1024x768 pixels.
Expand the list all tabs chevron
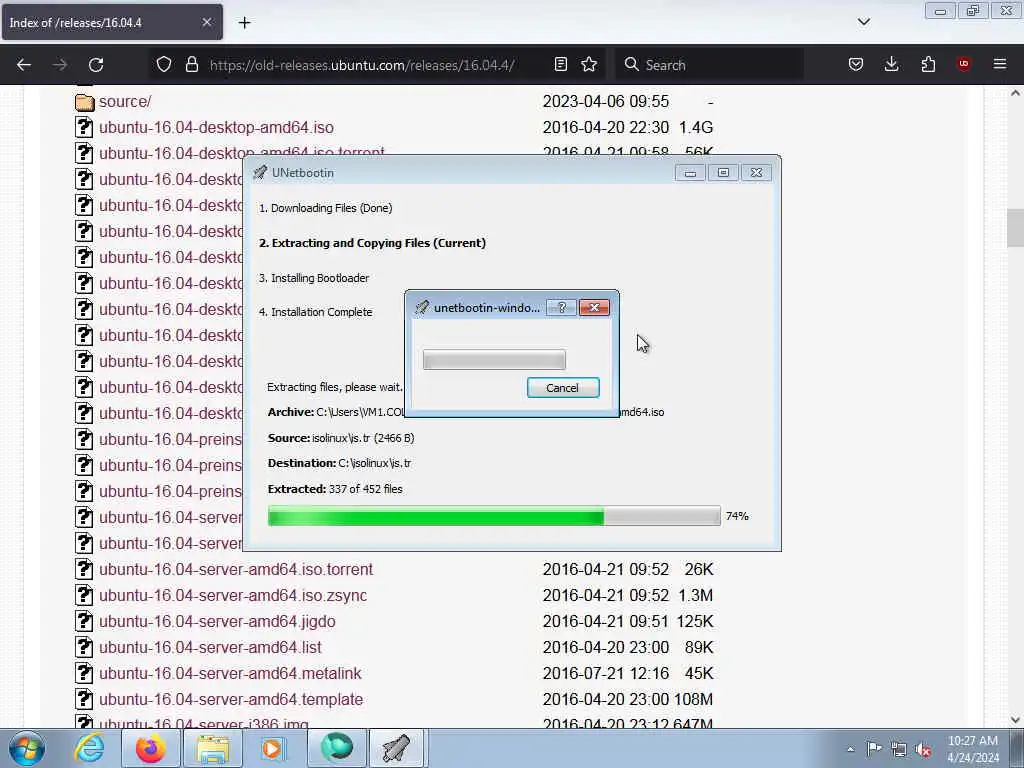coord(864,22)
